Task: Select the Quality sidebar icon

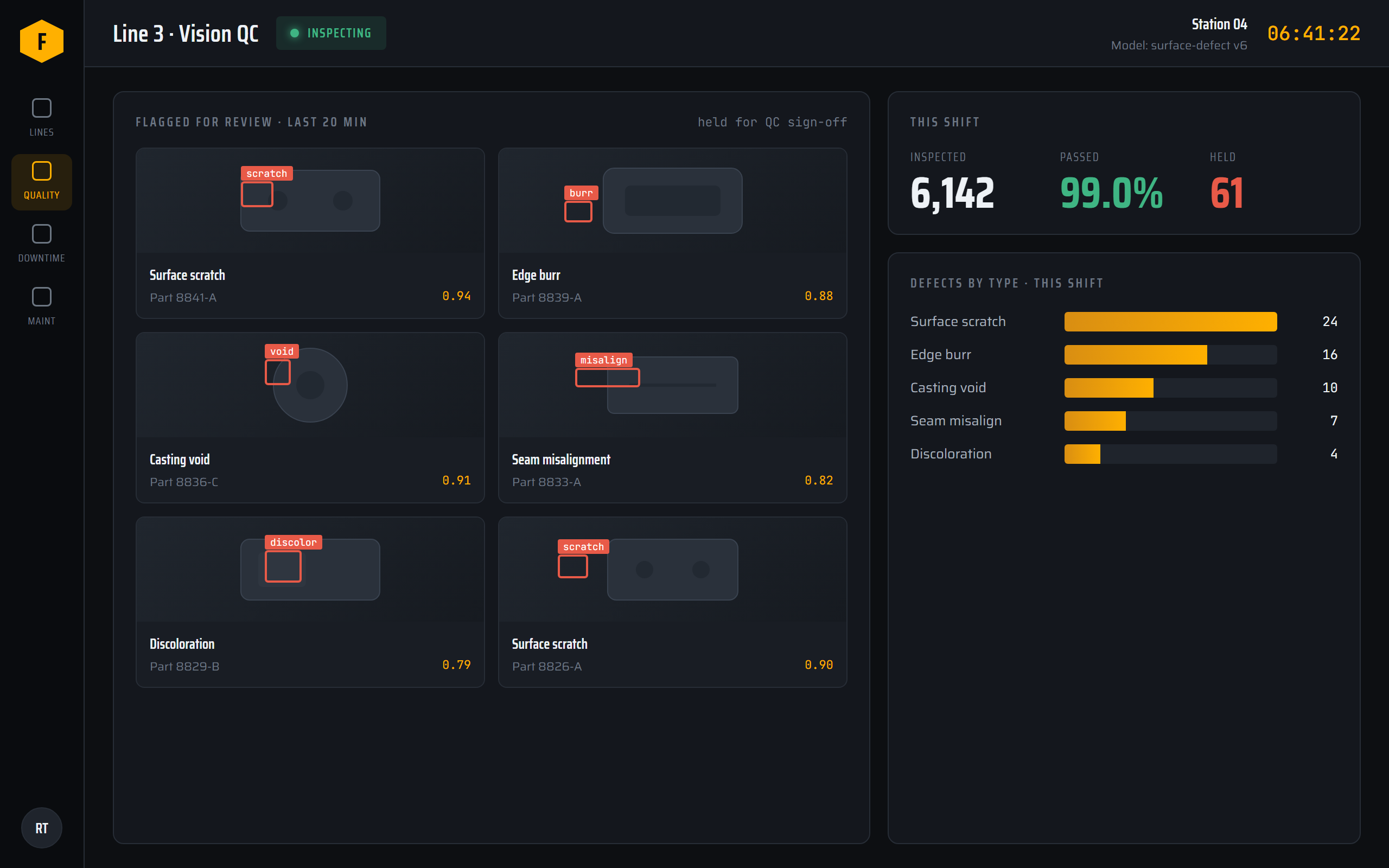Action: (x=41, y=181)
